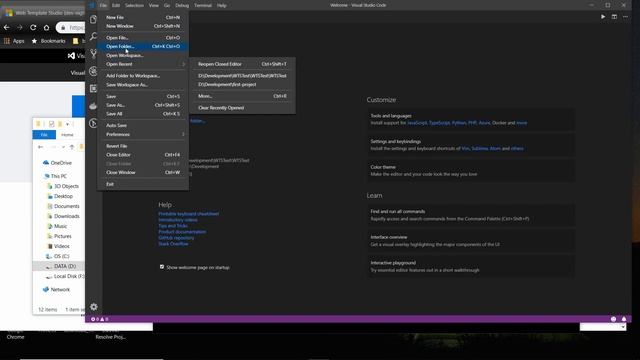Open Printable keyboard cheatsheet link
The image size is (640, 360).
point(189,213)
